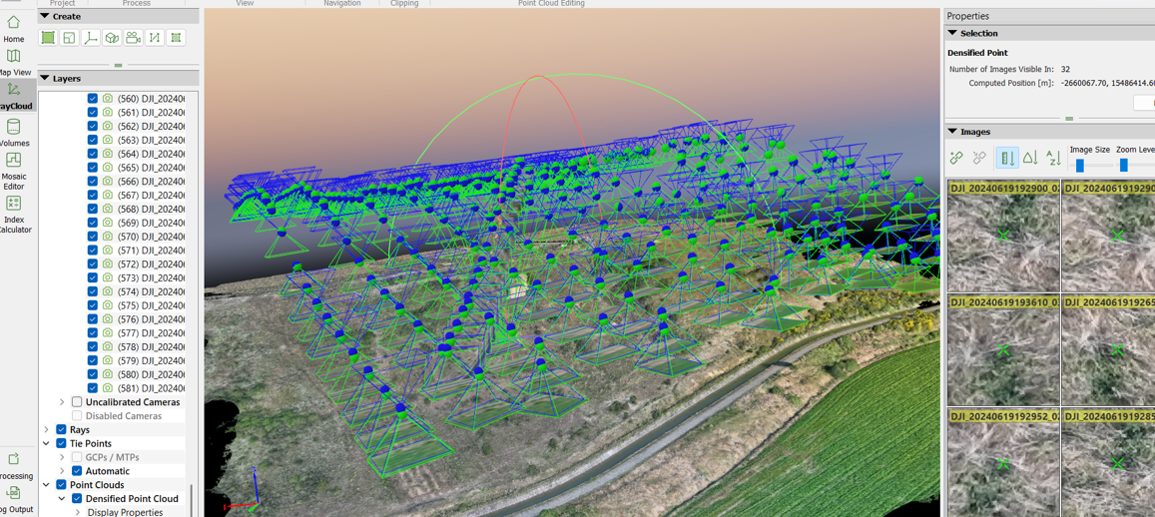The width and height of the screenshot is (1155, 517).
Task: Uncheck Automatic tie points checkbox
Action: pyautogui.click(x=77, y=471)
